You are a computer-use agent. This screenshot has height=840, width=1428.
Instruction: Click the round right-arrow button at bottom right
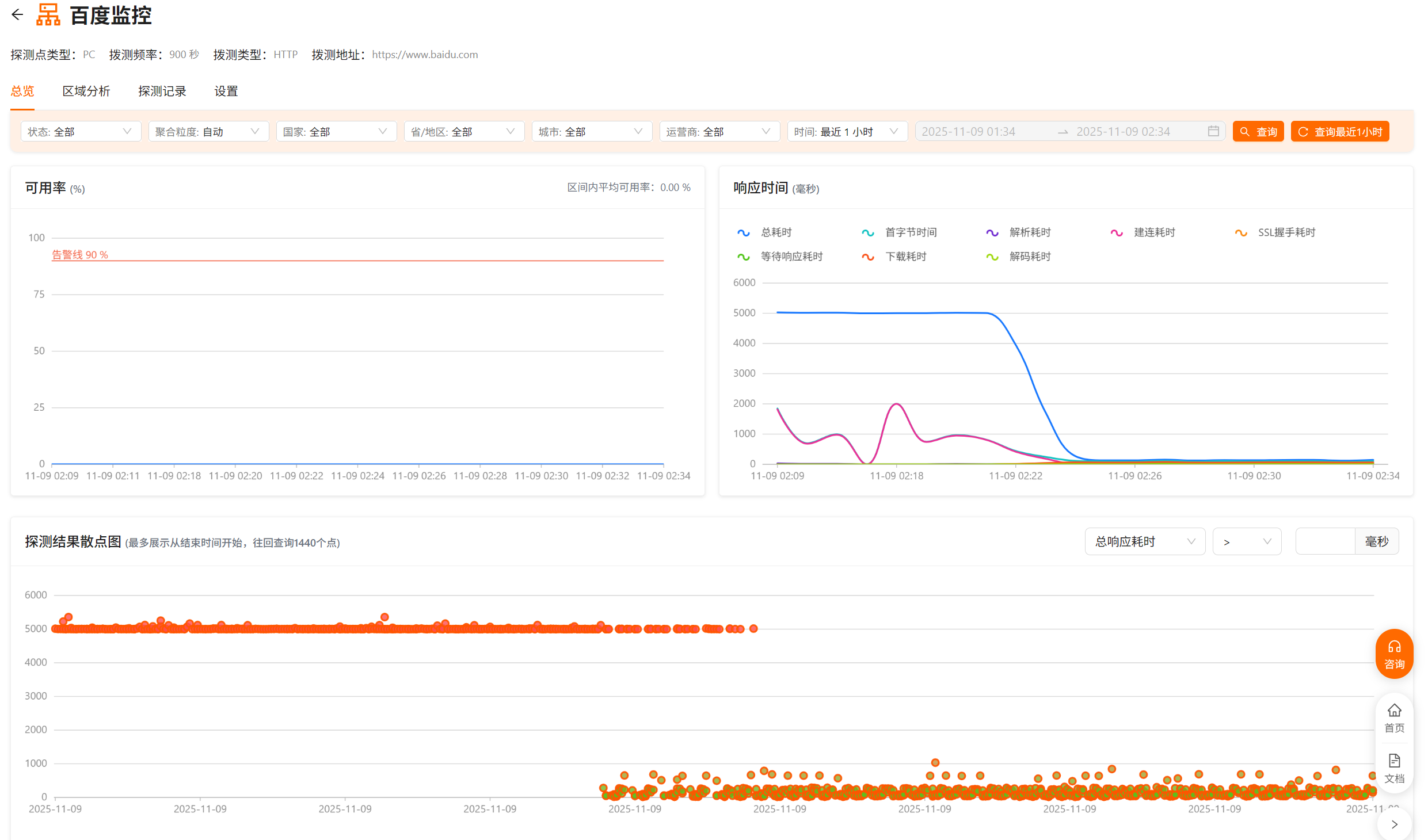tap(1393, 824)
